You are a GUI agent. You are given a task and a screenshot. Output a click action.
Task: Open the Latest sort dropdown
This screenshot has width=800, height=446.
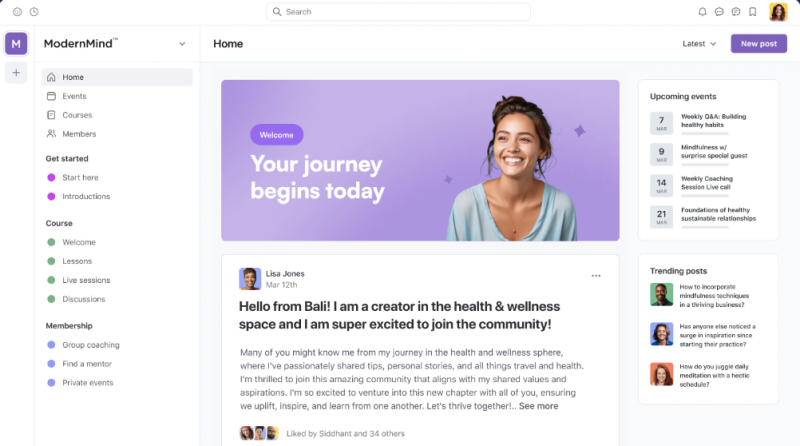[699, 44]
